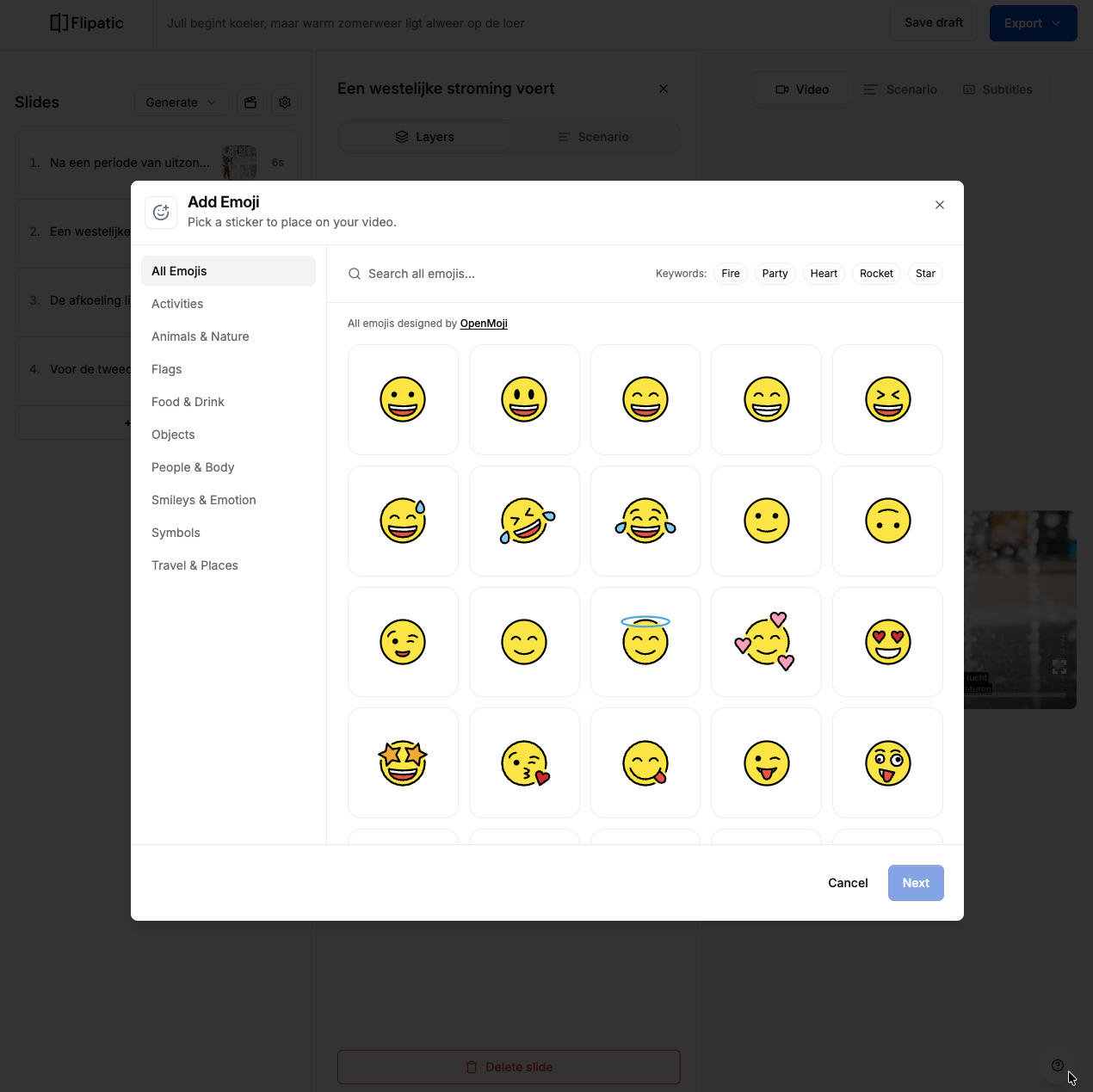Pick the face with tears of joy emoji
This screenshot has height=1092, width=1093.
tap(645, 521)
